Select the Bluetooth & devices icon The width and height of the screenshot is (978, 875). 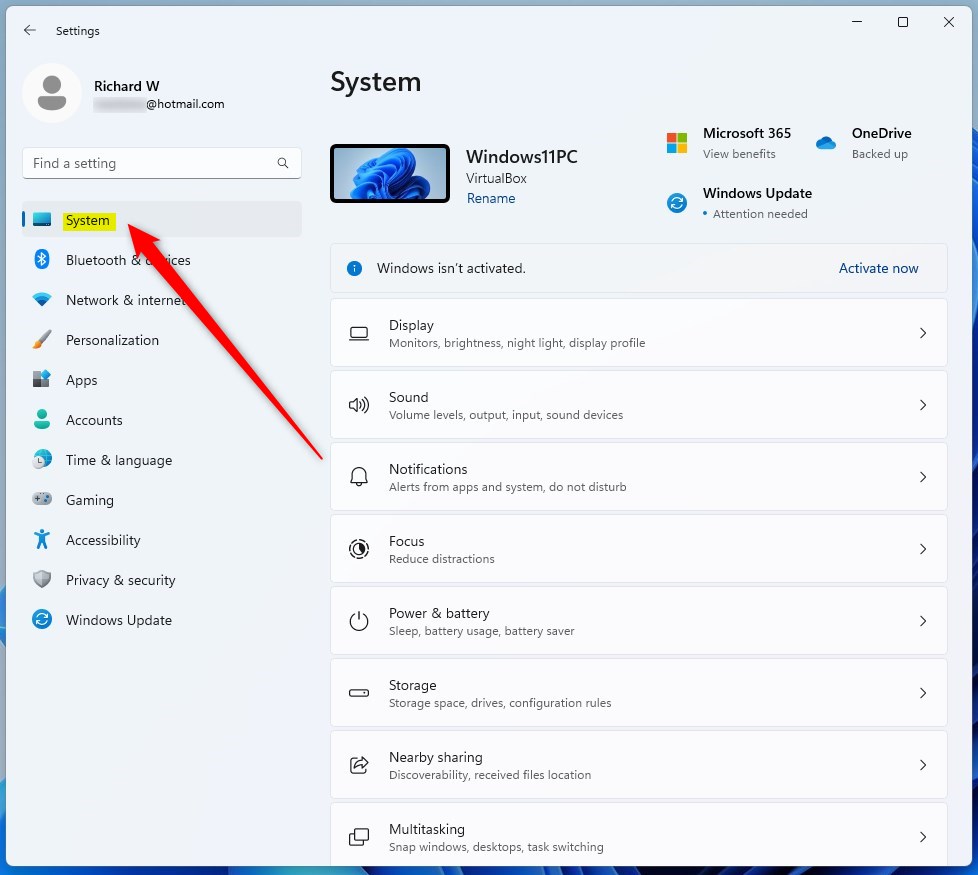point(40,260)
